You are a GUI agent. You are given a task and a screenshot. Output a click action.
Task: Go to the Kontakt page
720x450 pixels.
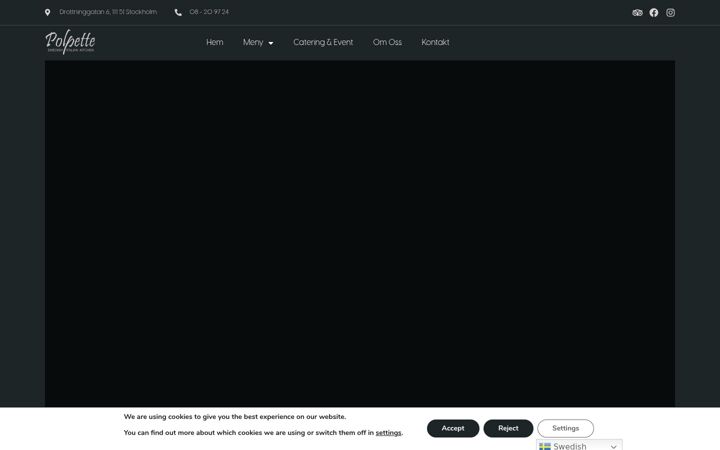(x=435, y=42)
